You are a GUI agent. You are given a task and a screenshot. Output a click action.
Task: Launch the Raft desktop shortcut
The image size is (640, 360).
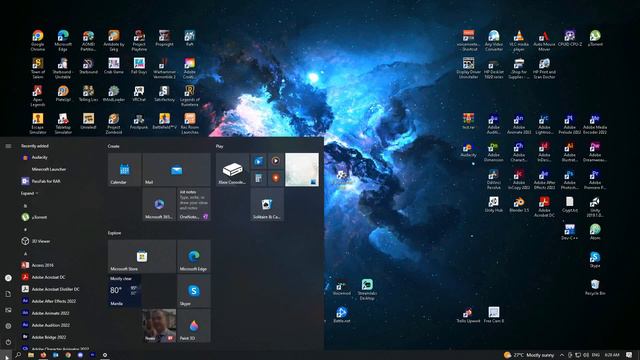click(x=189, y=38)
